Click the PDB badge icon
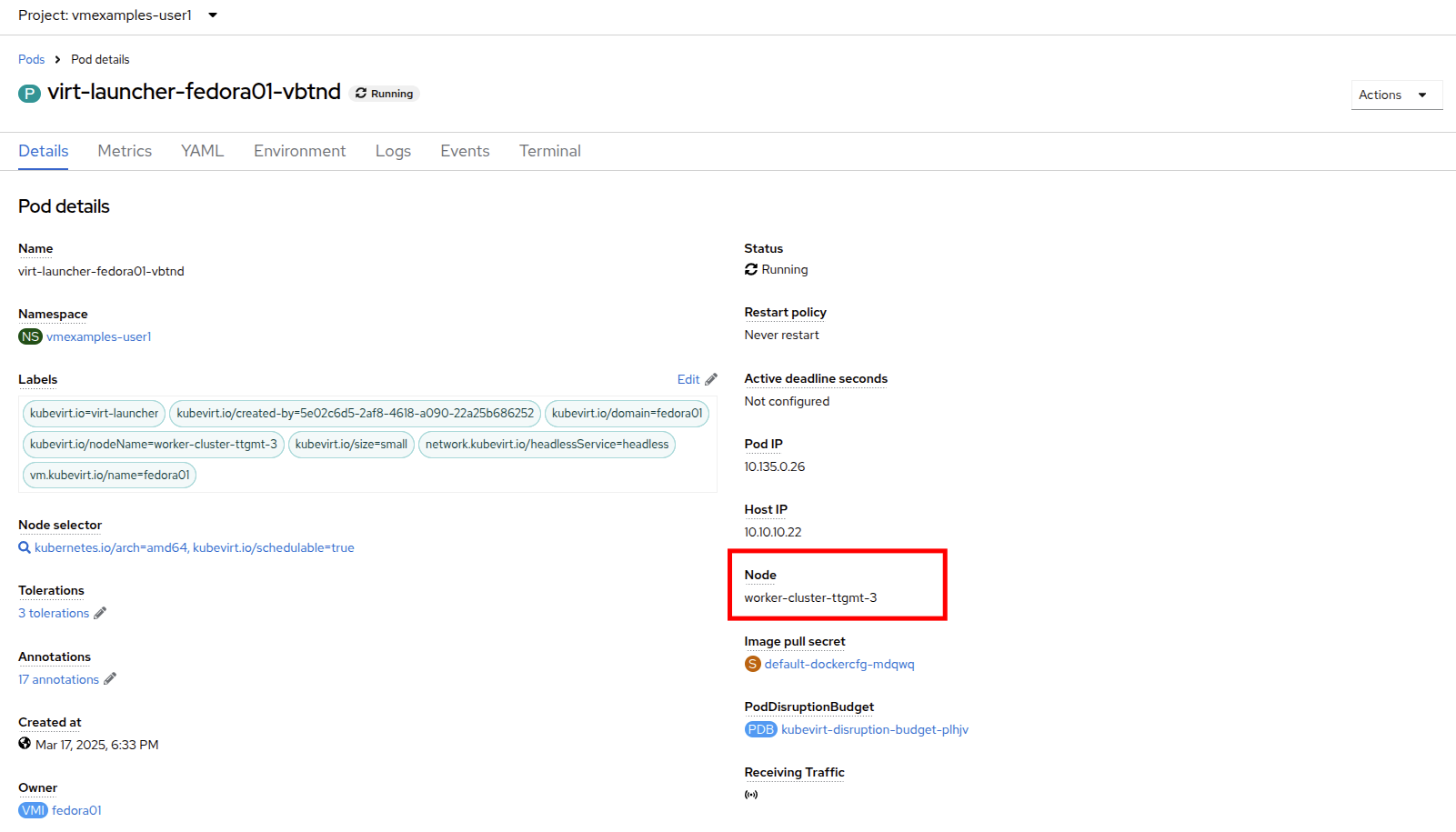The width and height of the screenshot is (1456, 832). pyautogui.click(x=760, y=729)
